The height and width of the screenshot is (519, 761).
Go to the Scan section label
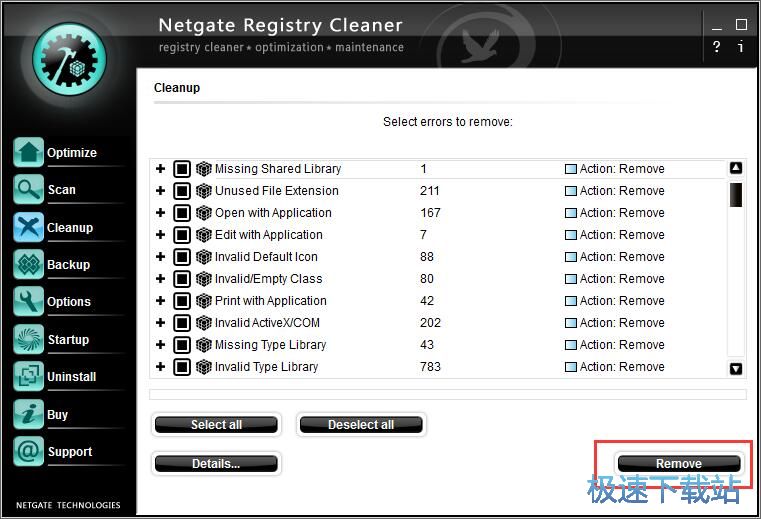click(62, 190)
